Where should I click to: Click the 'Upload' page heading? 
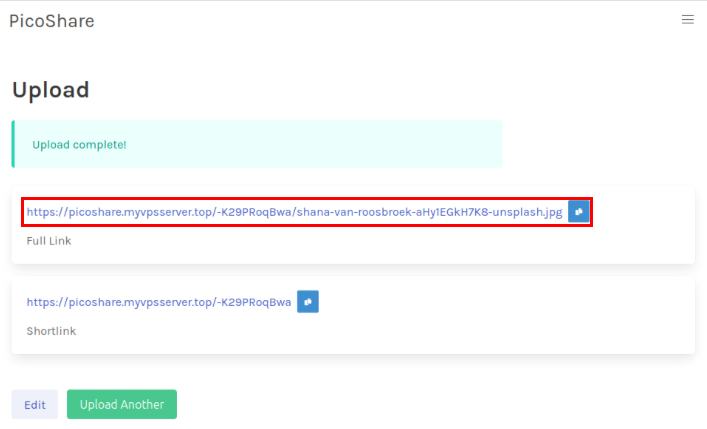point(50,90)
